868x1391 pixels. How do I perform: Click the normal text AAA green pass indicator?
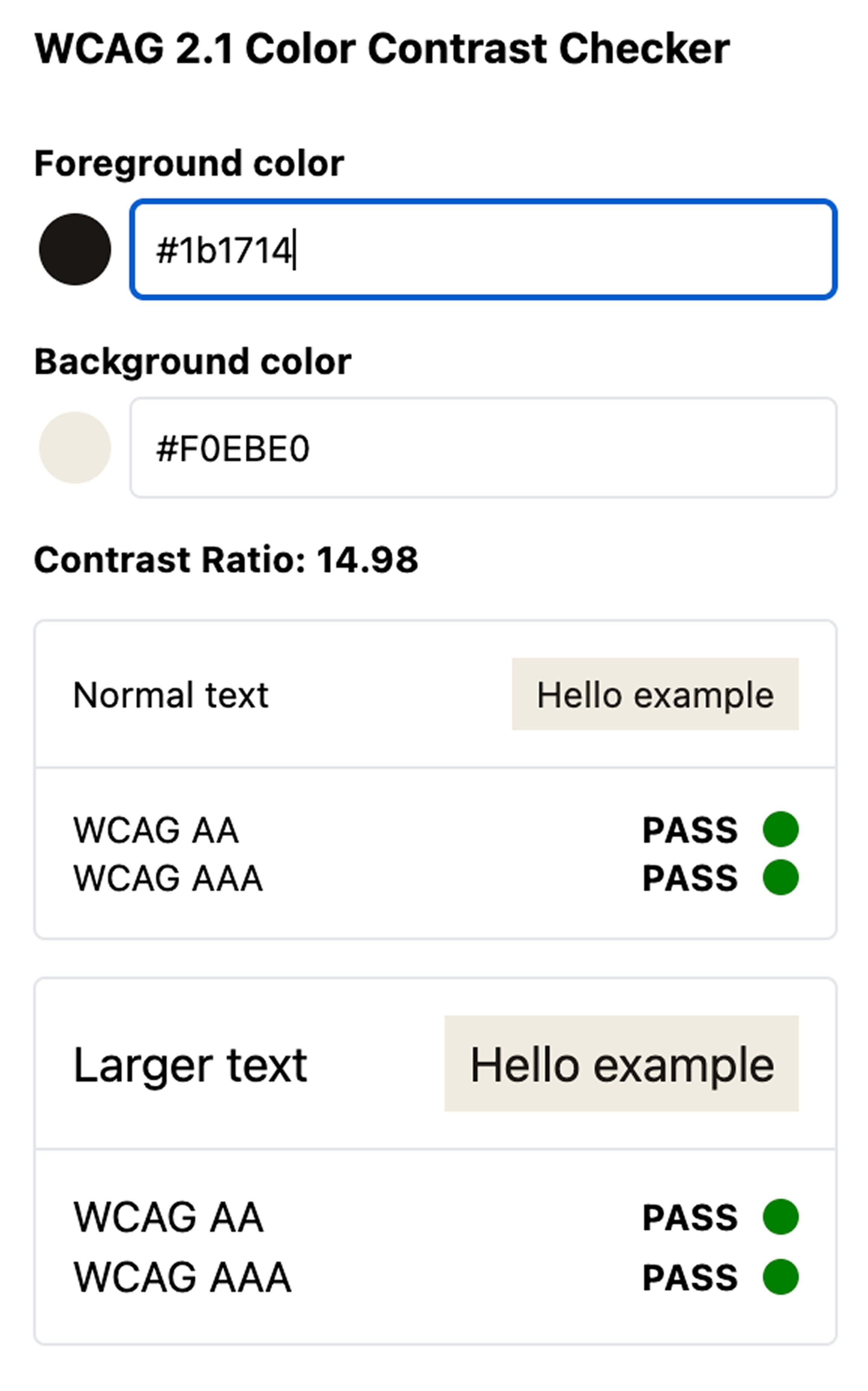point(780,877)
